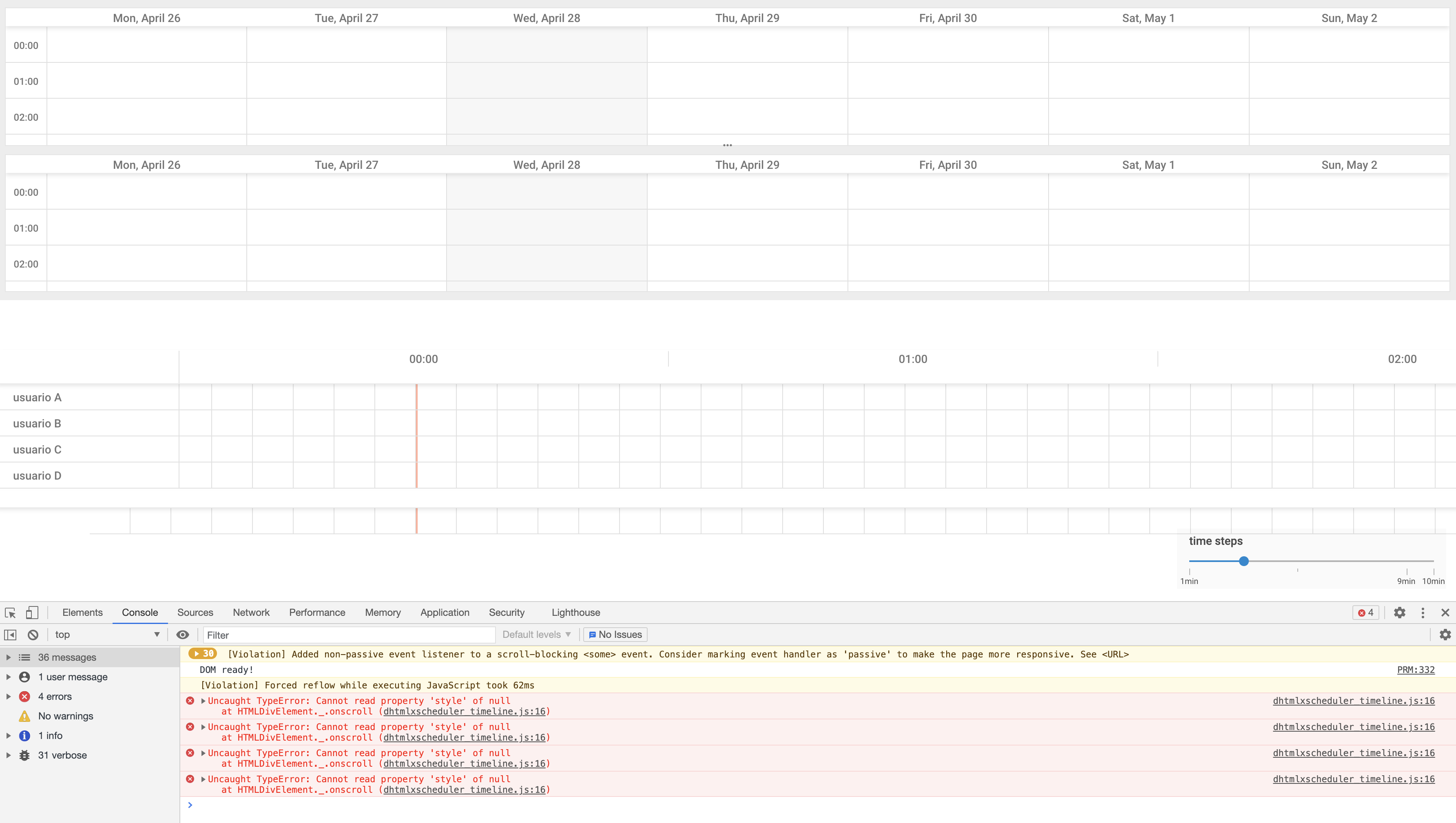The width and height of the screenshot is (1456, 823).
Task: Switch to the Network tab
Action: 251,613
